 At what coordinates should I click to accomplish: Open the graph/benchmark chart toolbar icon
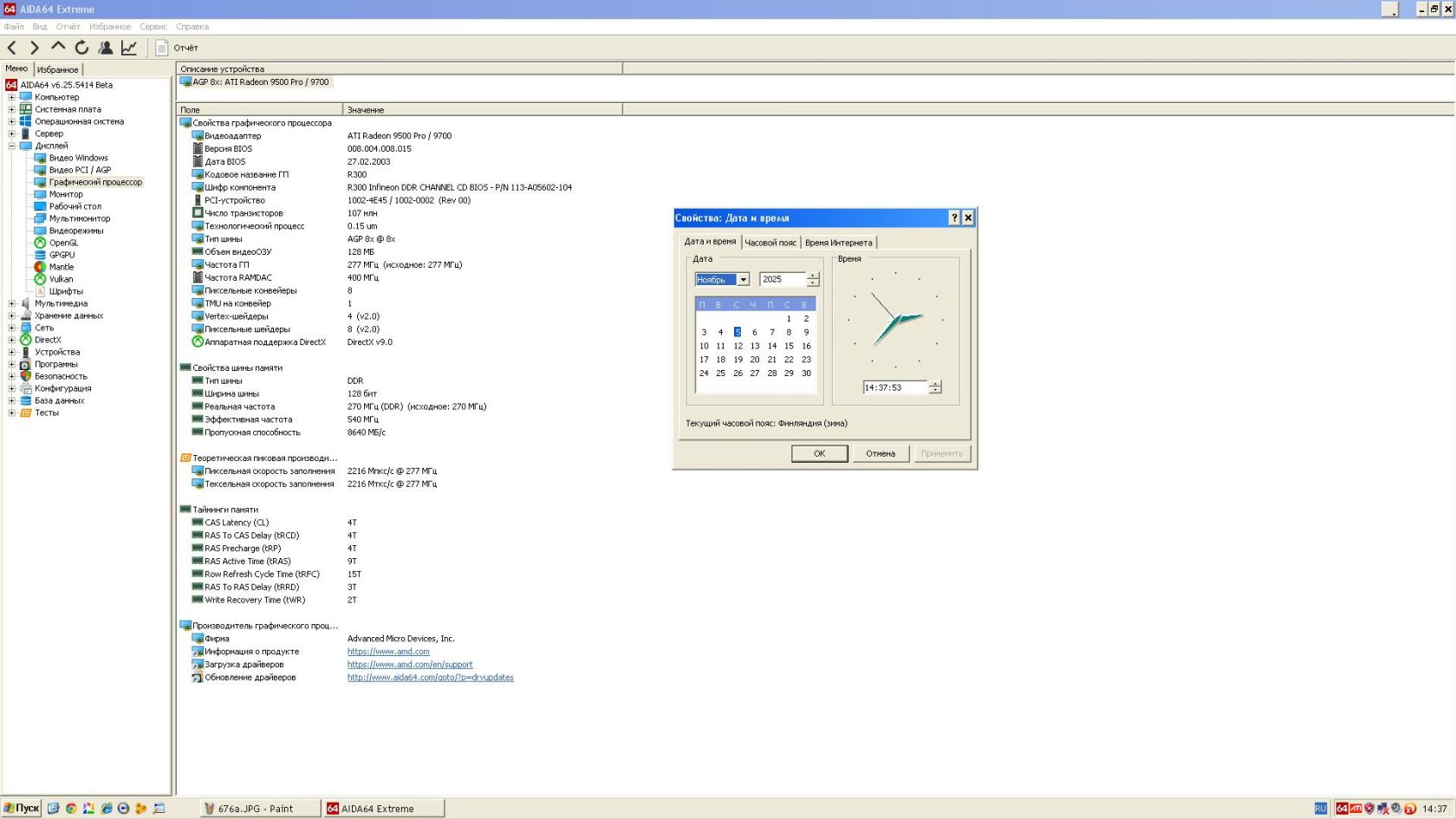coord(129,48)
